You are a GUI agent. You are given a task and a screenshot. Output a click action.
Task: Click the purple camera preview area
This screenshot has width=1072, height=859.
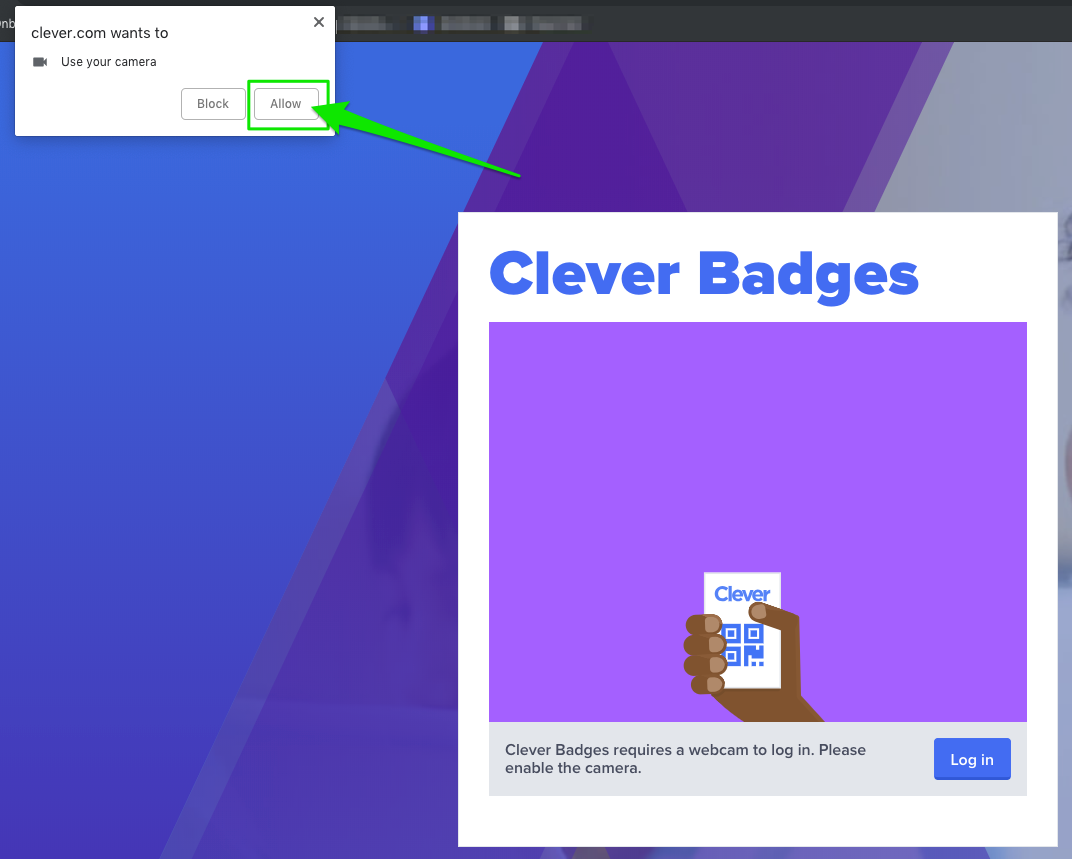(757, 430)
